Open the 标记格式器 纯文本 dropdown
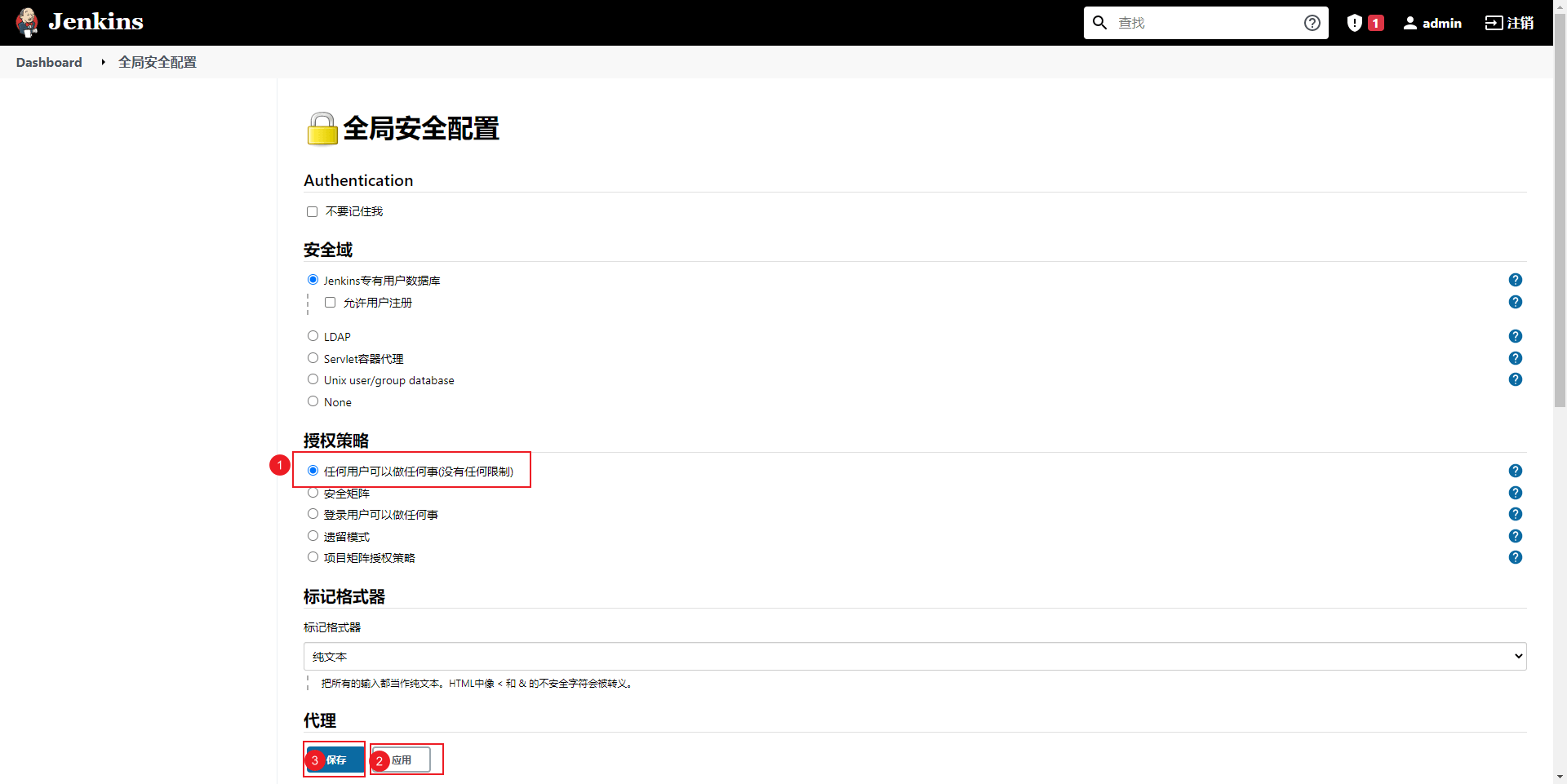Image resolution: width=1567 pixels, height=784 pixels. (915, 657)
